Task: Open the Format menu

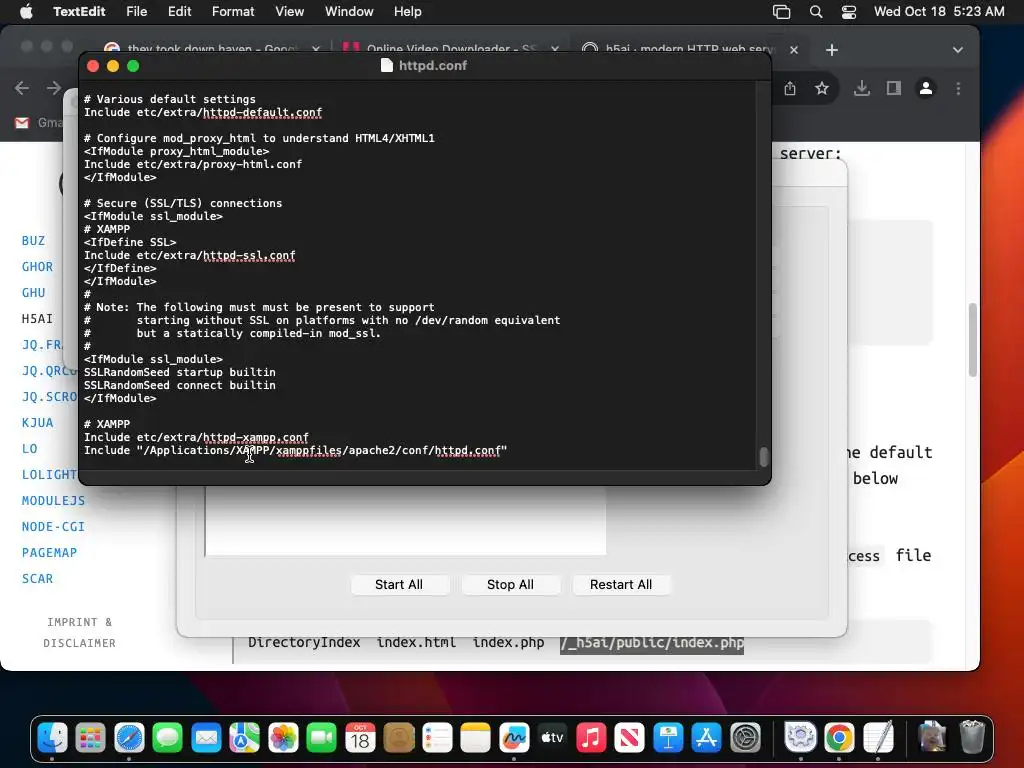Action: pyautogui.click(x=233, y=12)
